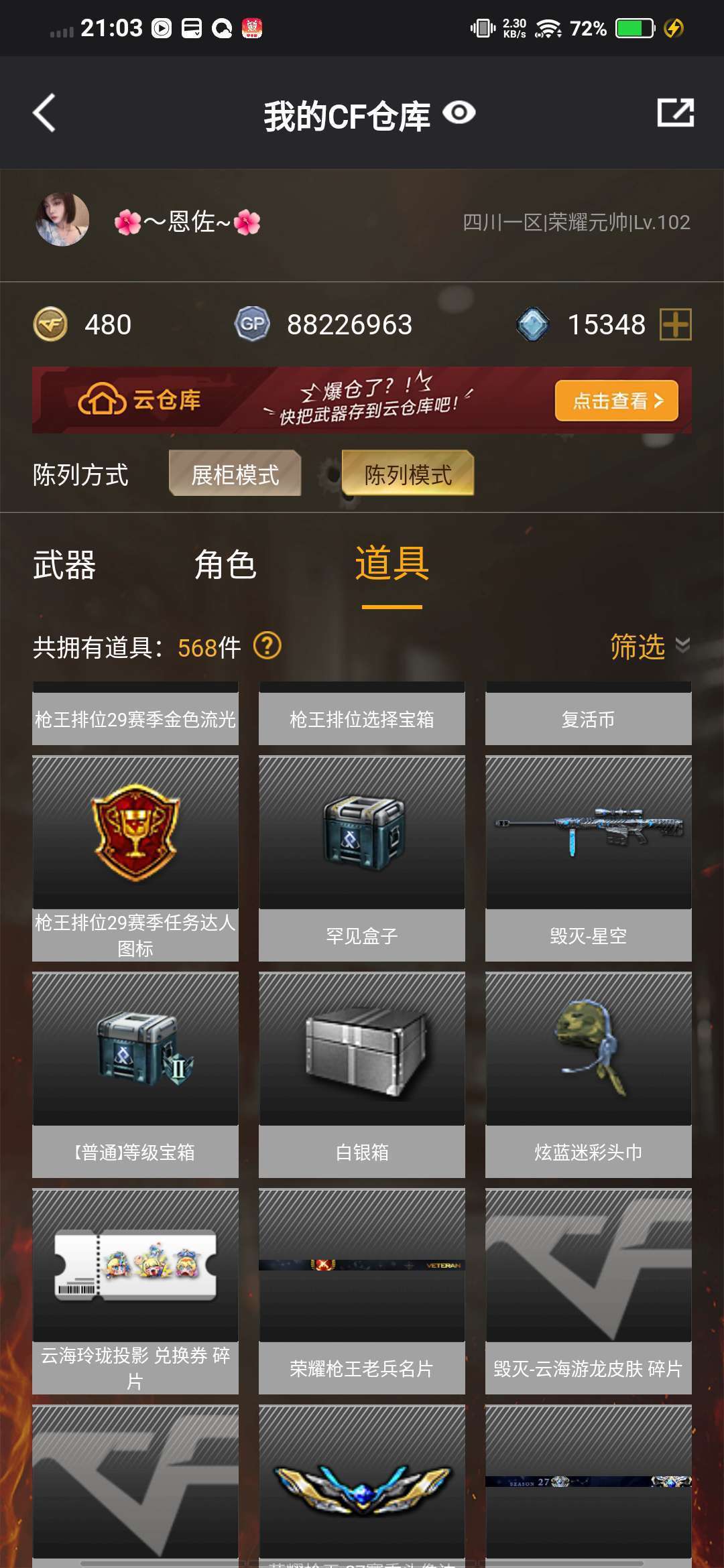The height and width of the screenshot is (1568, 724).
Task: Switch to the 角色 tab
Action: (x=225, y=565)
